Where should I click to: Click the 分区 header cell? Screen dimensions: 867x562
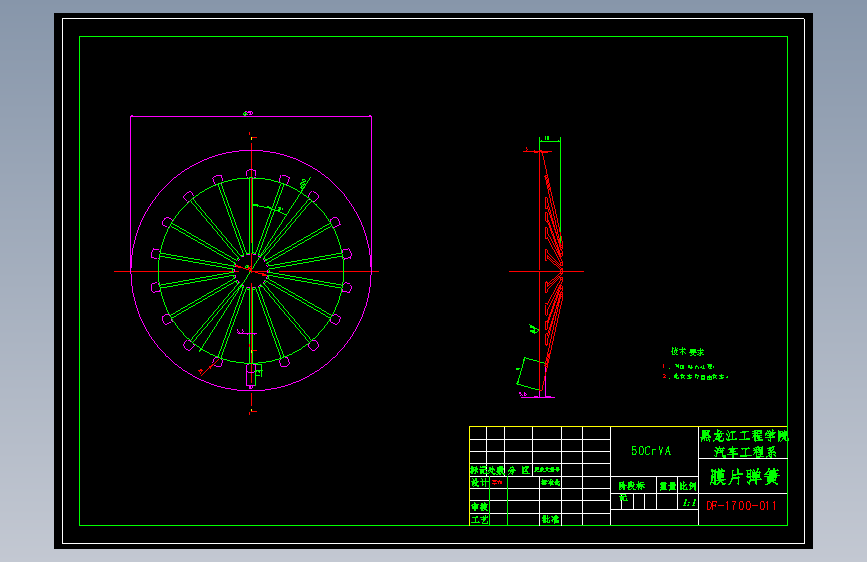pos(519,470)
